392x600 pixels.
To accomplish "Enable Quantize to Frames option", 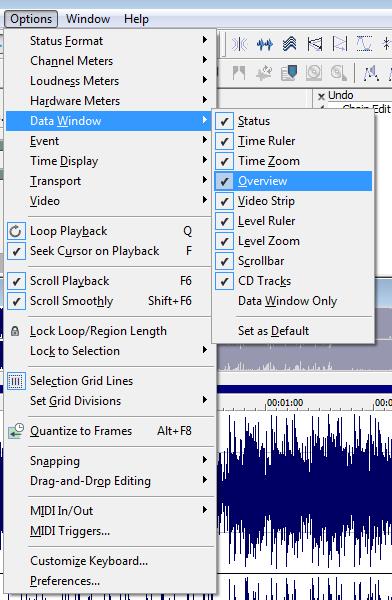I will 108,431.
